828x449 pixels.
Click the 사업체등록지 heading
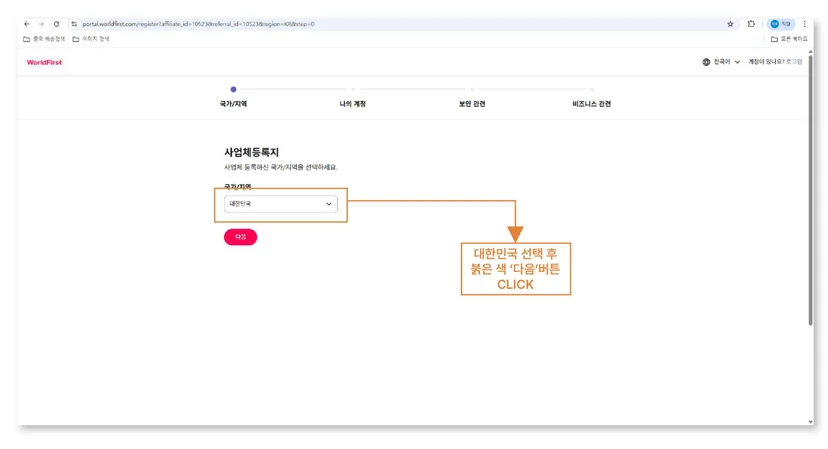point(251,152)
